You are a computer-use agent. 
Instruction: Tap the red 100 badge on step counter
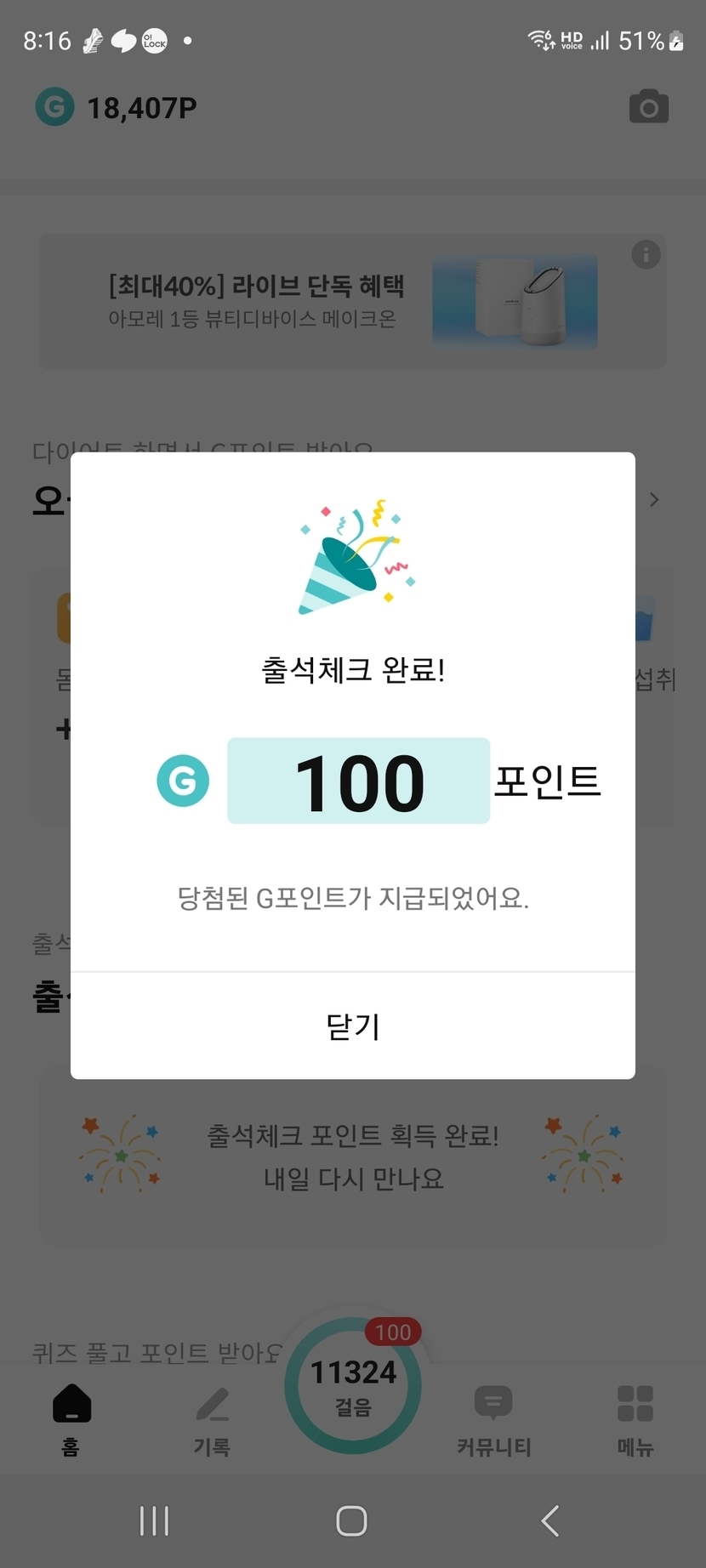(393, 1332)
